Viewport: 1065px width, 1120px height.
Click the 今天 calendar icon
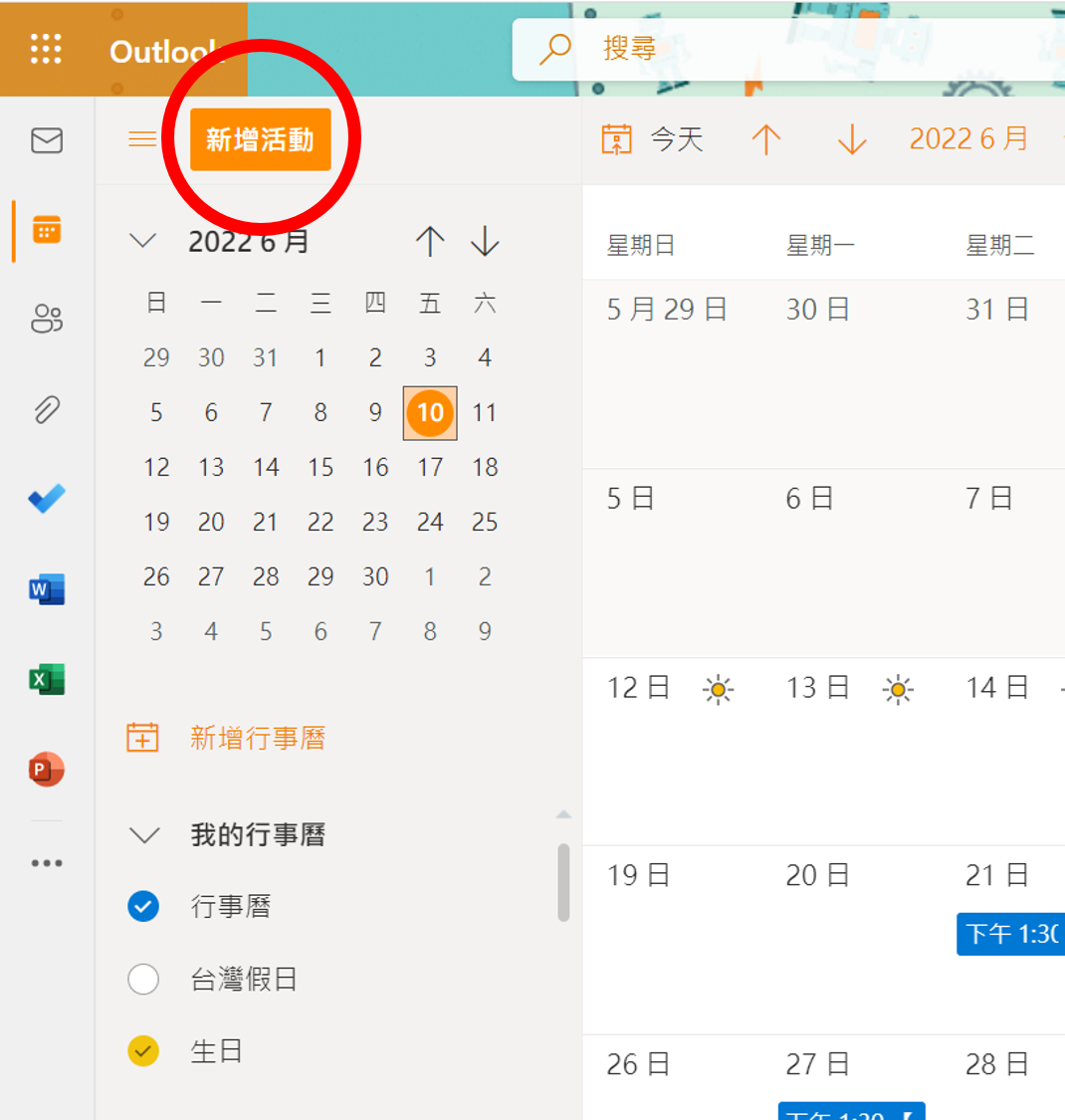pos(616,139)
